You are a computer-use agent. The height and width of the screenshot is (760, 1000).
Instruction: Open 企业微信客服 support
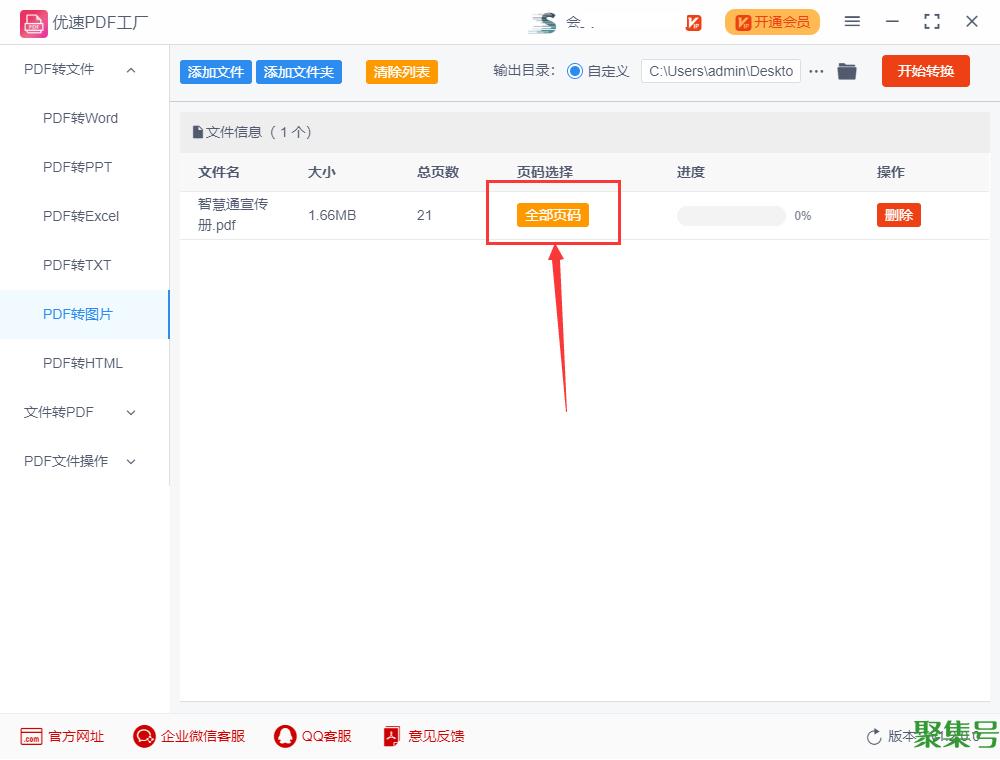[x=189, y=736]
